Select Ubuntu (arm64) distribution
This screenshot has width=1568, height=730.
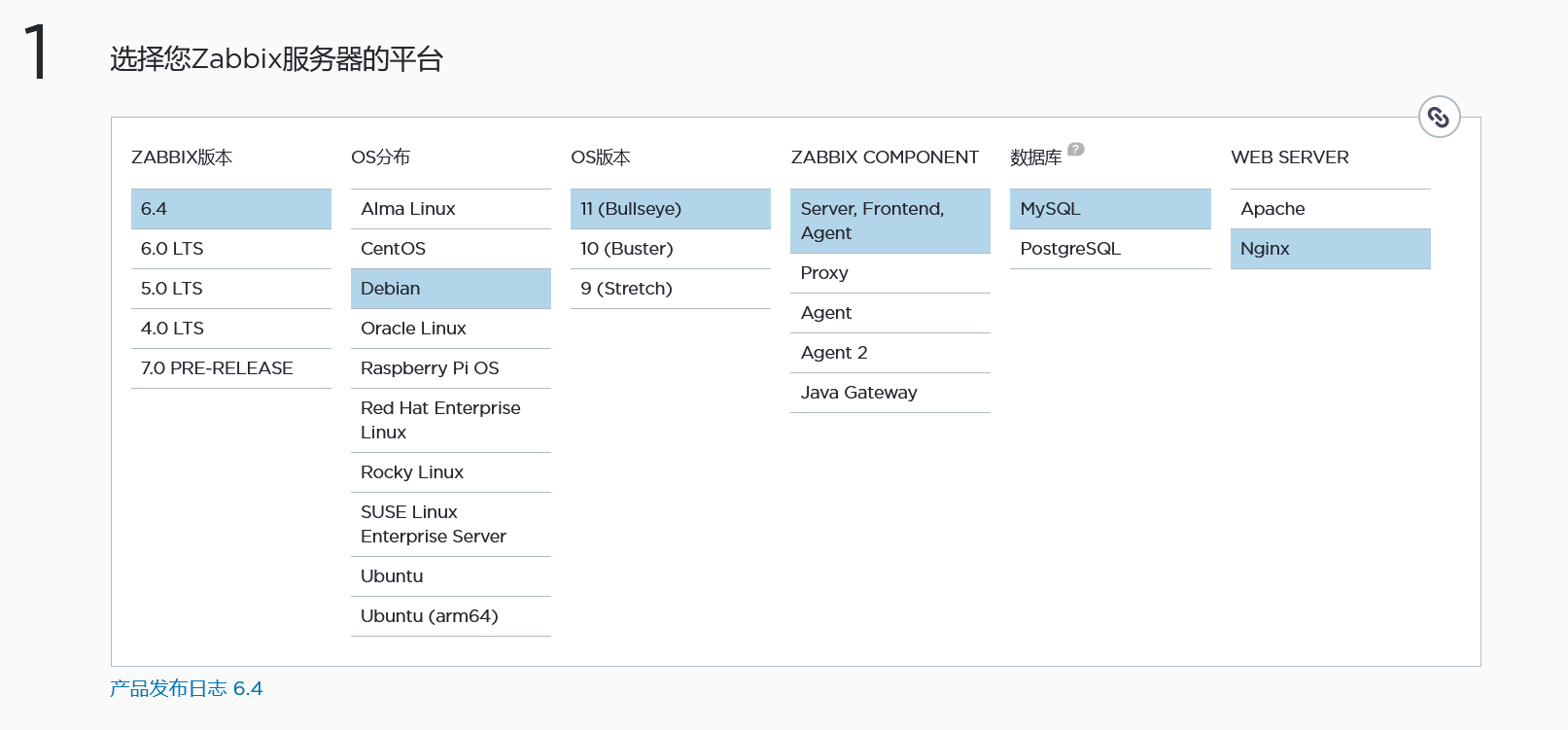(x=450, y=616)
